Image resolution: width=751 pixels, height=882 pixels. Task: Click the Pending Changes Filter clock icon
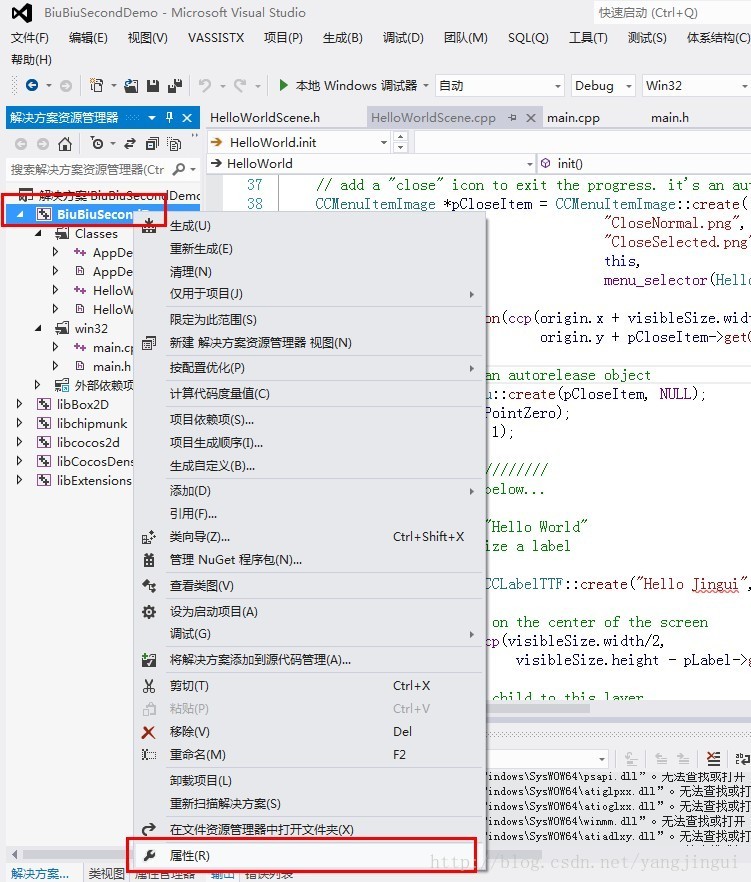97,144
